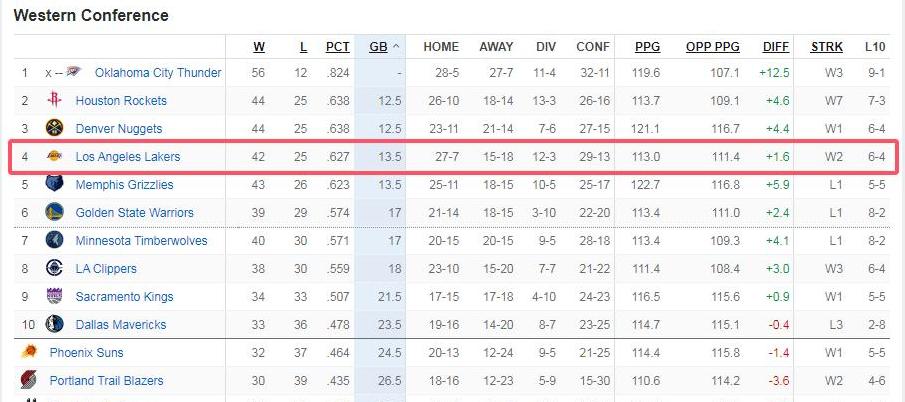The image size is (905, 402).
Task: Sort table by PCT column header
Action: (x=338, y=47)
